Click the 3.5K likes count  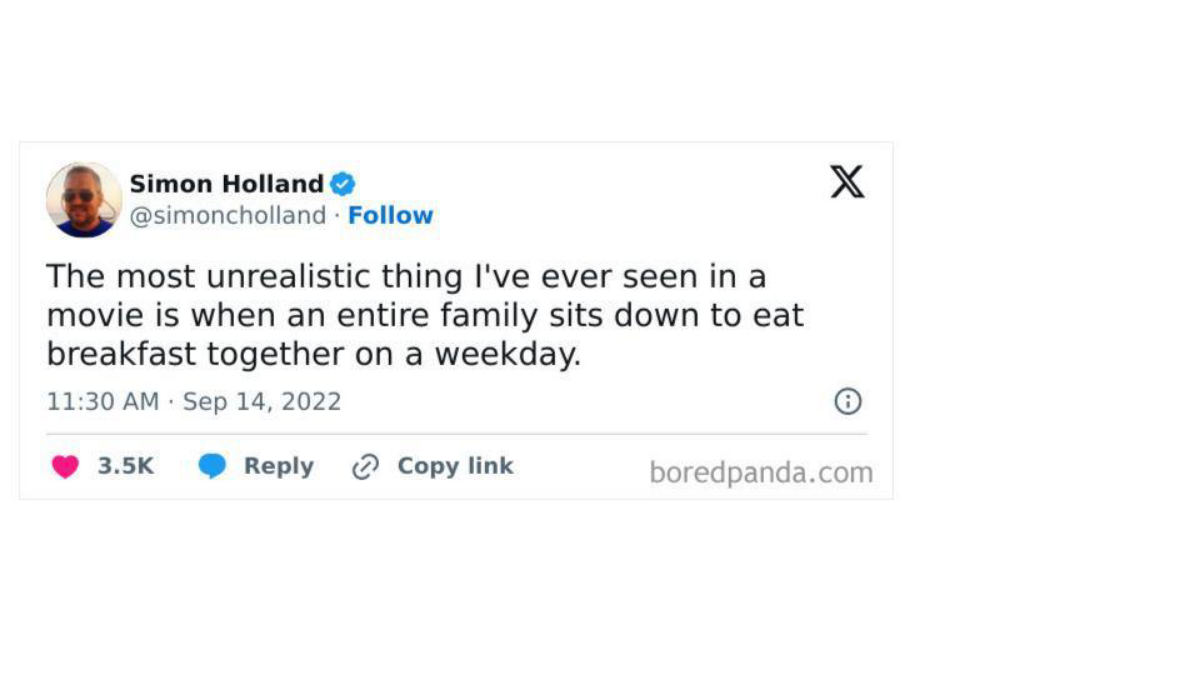coord(126,466)
